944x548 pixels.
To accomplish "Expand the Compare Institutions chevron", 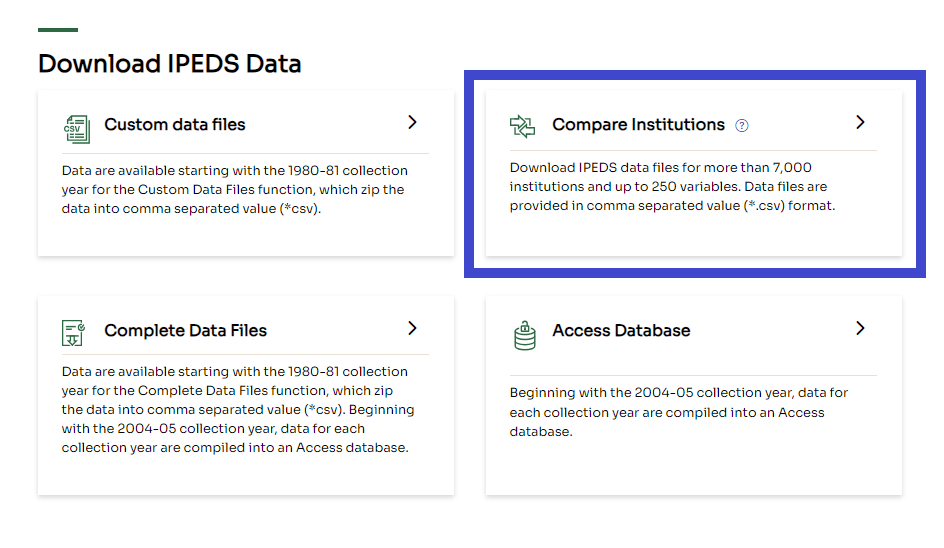I will tap(860, 122).
